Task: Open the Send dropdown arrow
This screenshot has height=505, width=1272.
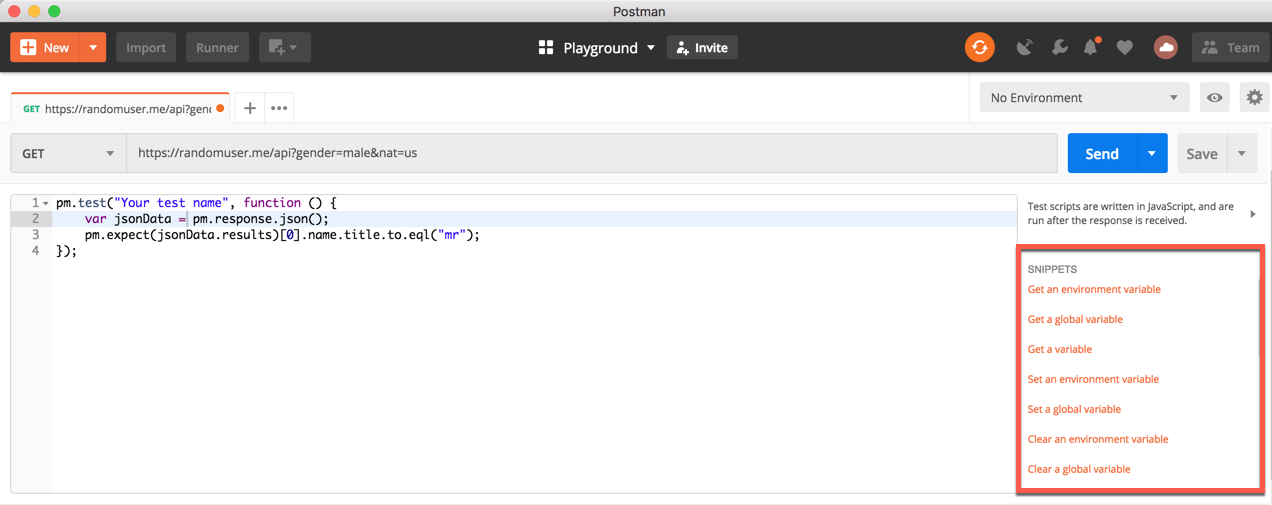Action: (1152, 153)
